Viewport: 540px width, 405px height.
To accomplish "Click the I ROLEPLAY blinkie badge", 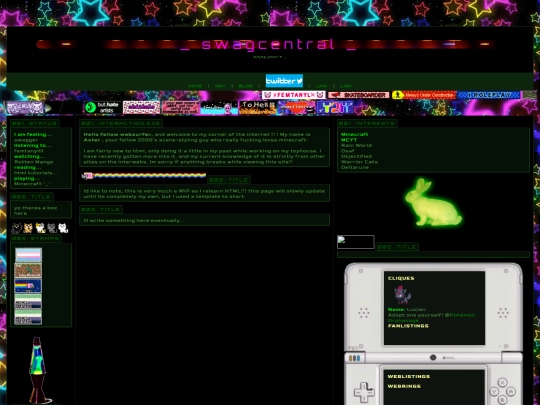I will pos(488,95).
